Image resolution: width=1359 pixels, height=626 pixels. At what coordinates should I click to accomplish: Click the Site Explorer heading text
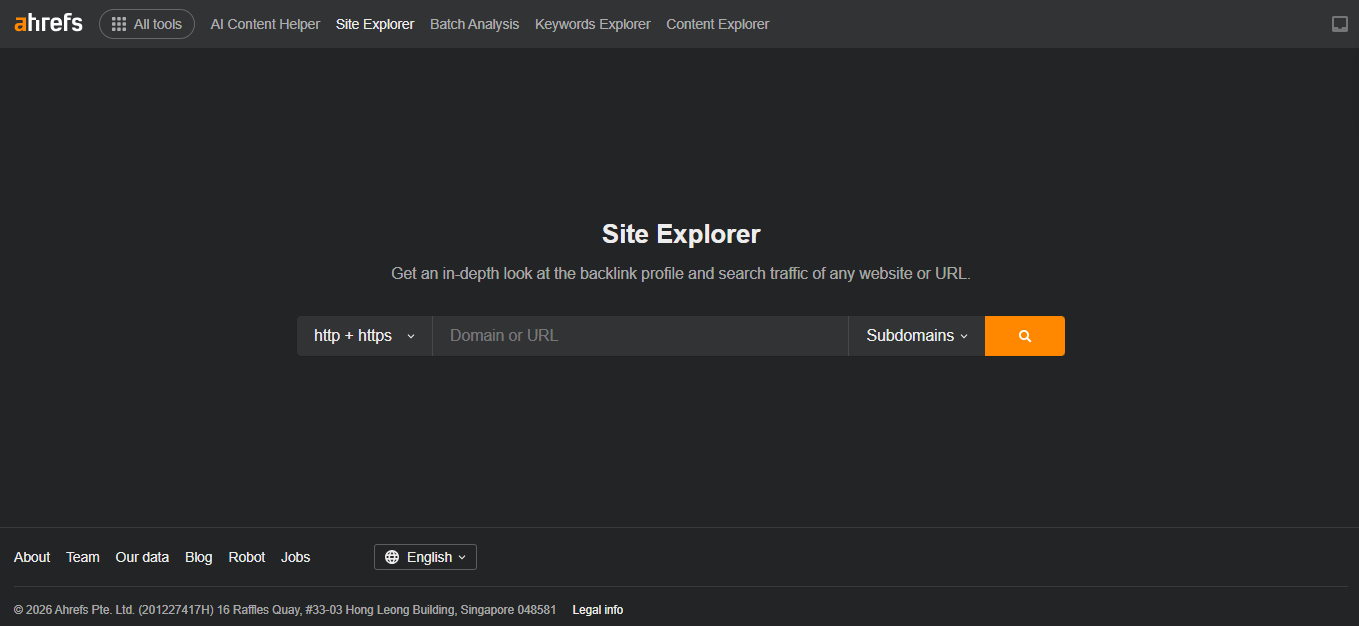pos(681,234)
